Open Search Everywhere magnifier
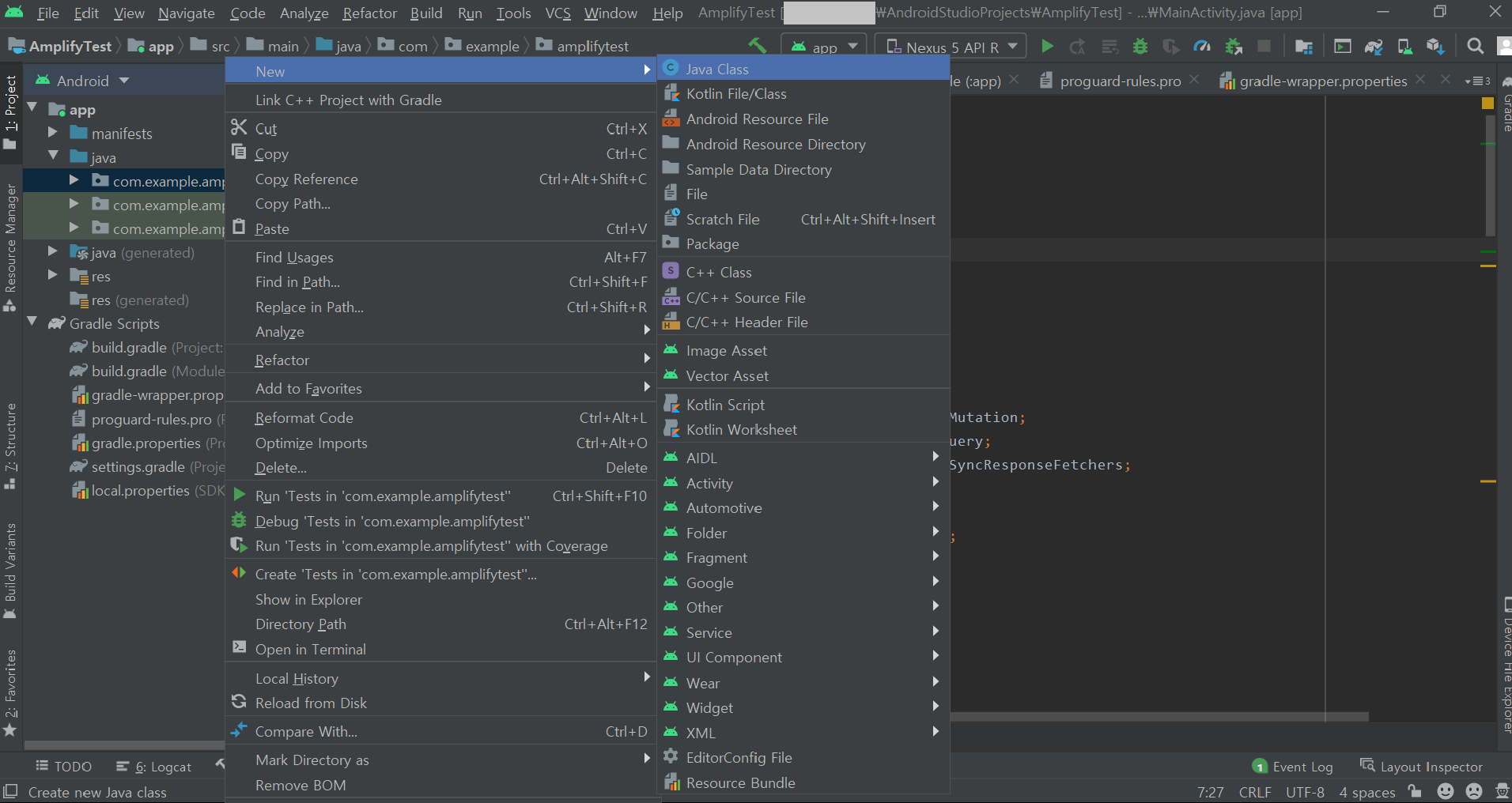 coord(1476,46)
